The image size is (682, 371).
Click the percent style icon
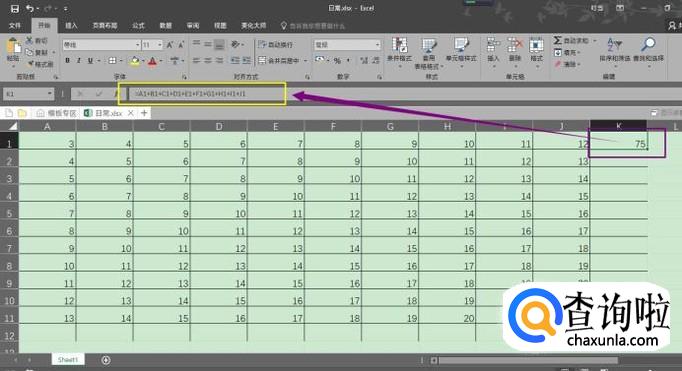point(337,61)
